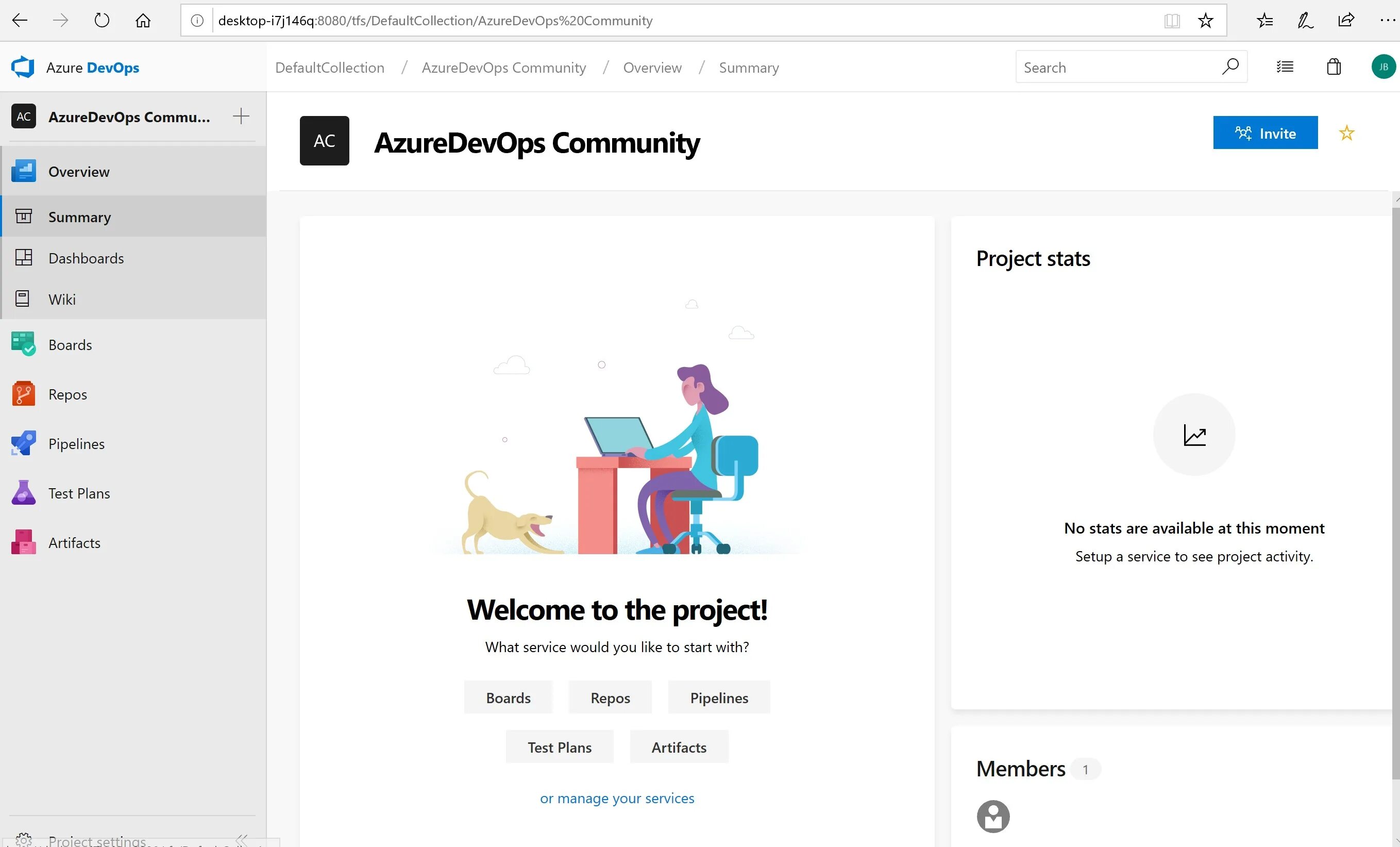Open the Repos hub icon
This screenshot has width=1400, height=847.
[x=23, y=394]
